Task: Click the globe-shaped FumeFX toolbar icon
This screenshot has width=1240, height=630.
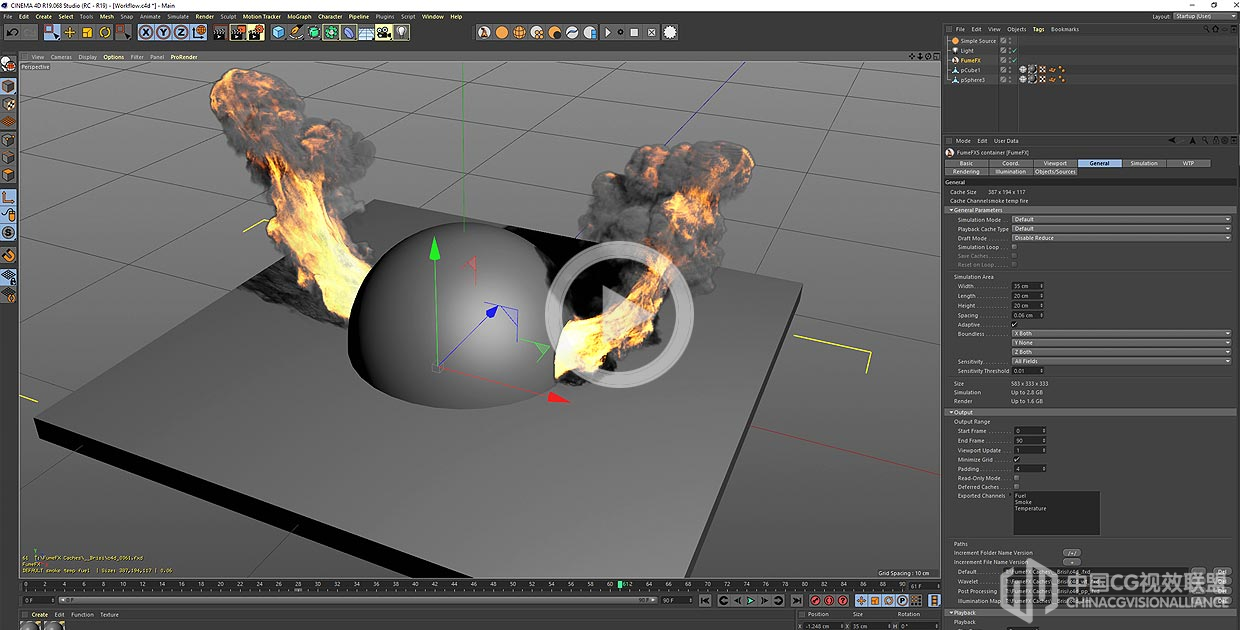Action: pos(519,32)
